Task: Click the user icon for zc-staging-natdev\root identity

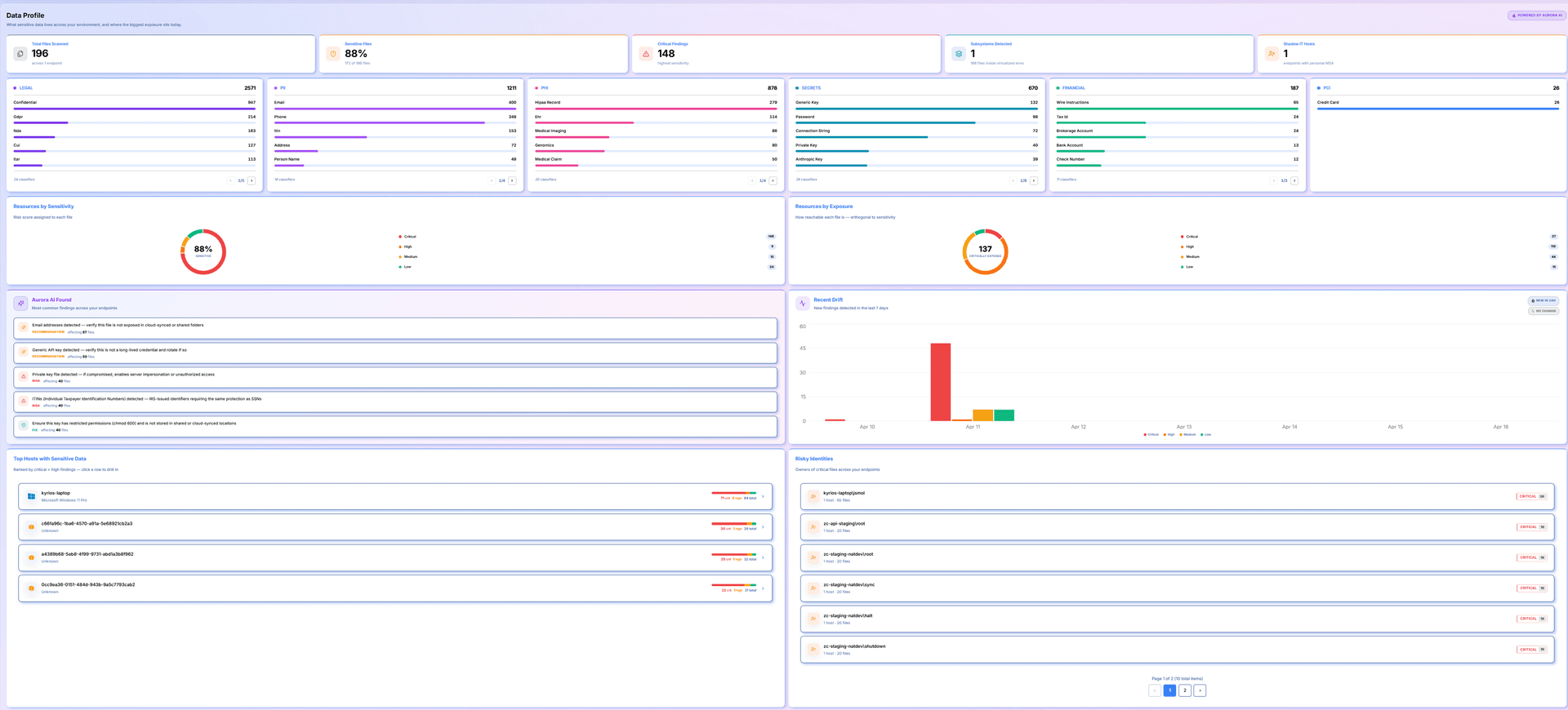Action: click(x=813, y=557)
